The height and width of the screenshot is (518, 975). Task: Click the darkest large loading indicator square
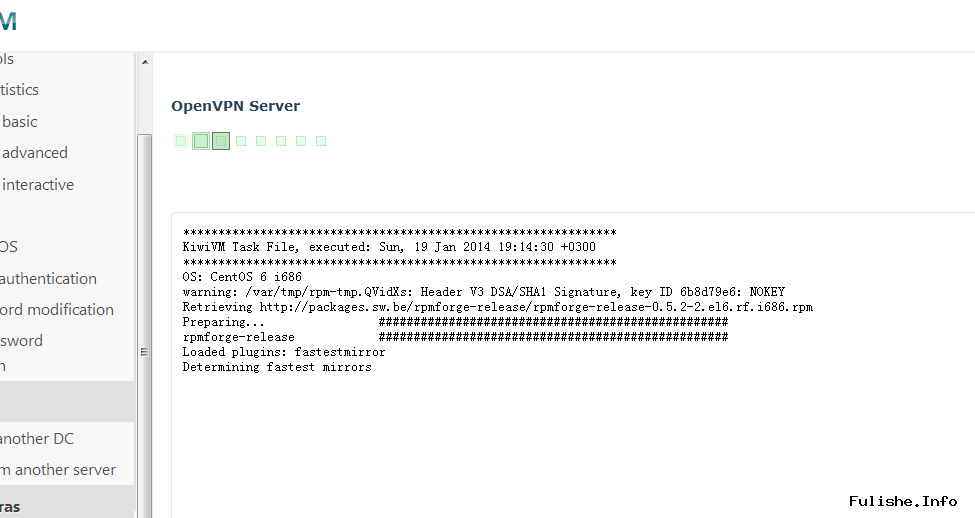[x=221, y=141]
